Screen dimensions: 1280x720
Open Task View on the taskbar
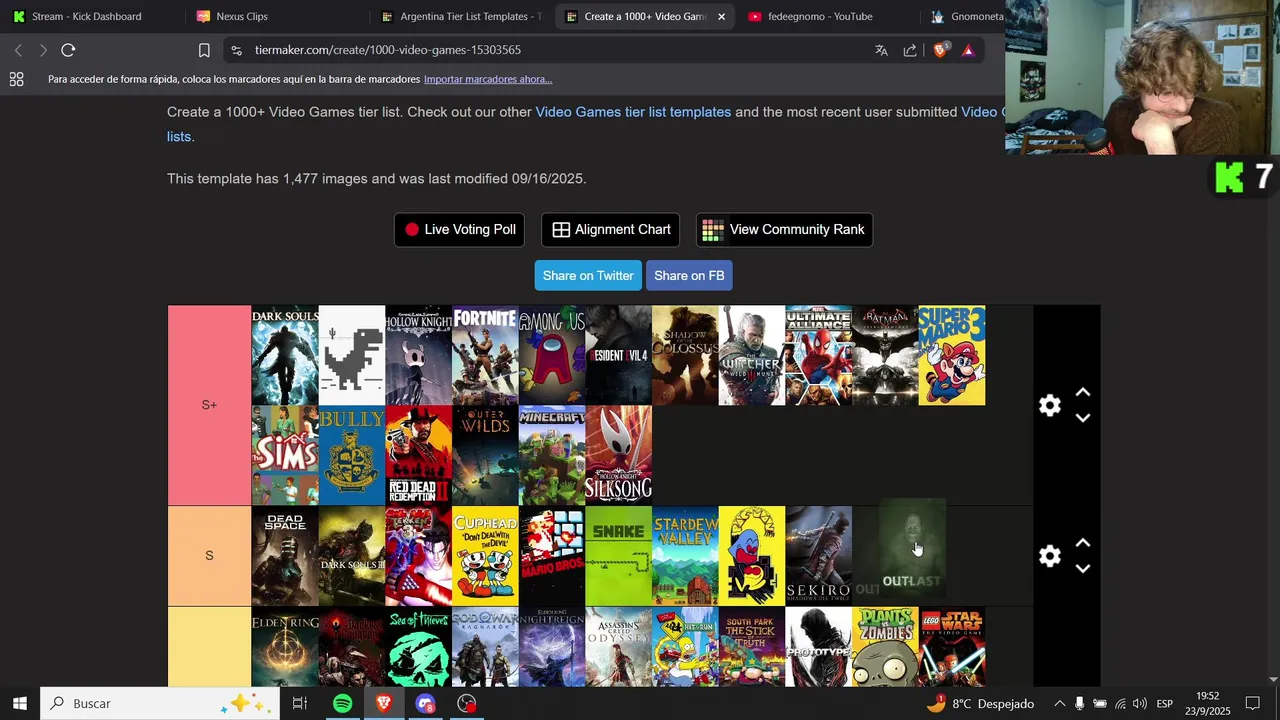click(x=300, y=704)
